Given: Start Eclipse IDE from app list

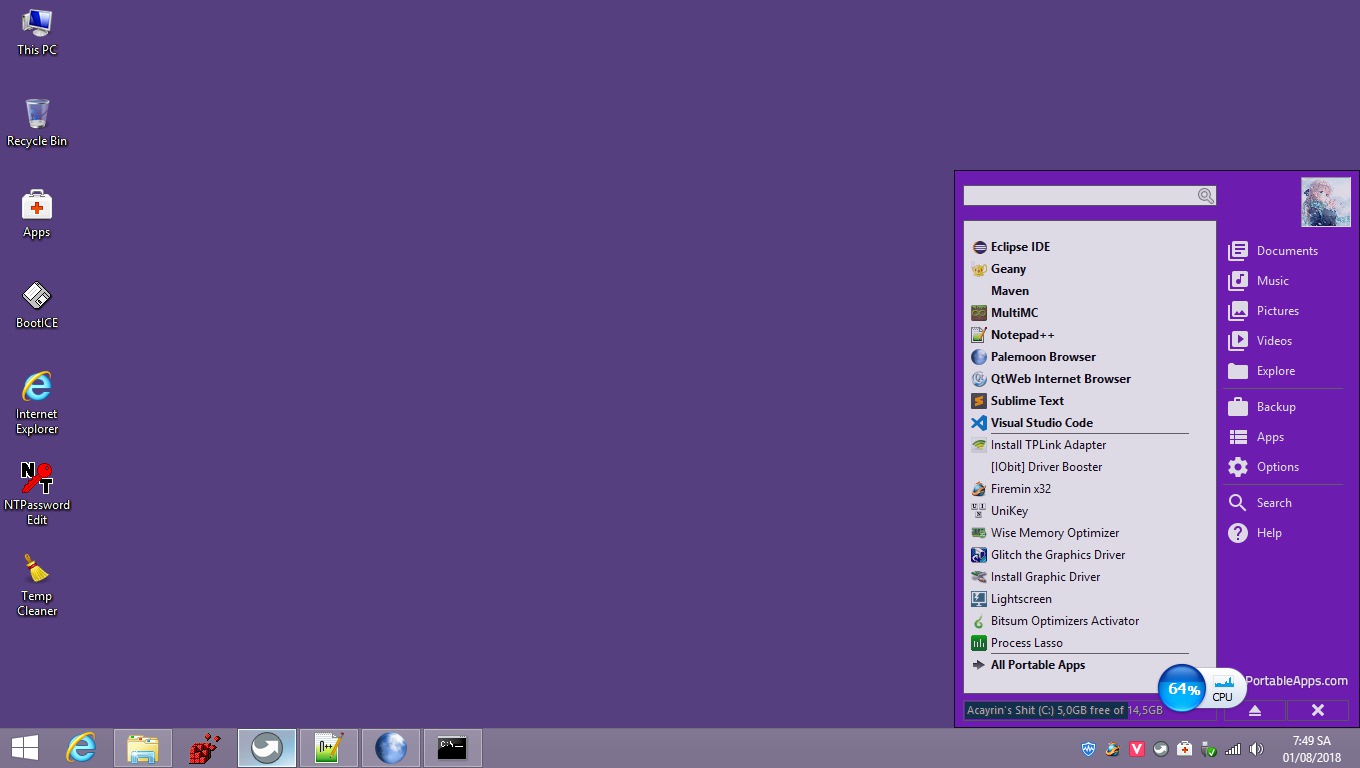Looking at the screenshot, I should (1019, 247).
